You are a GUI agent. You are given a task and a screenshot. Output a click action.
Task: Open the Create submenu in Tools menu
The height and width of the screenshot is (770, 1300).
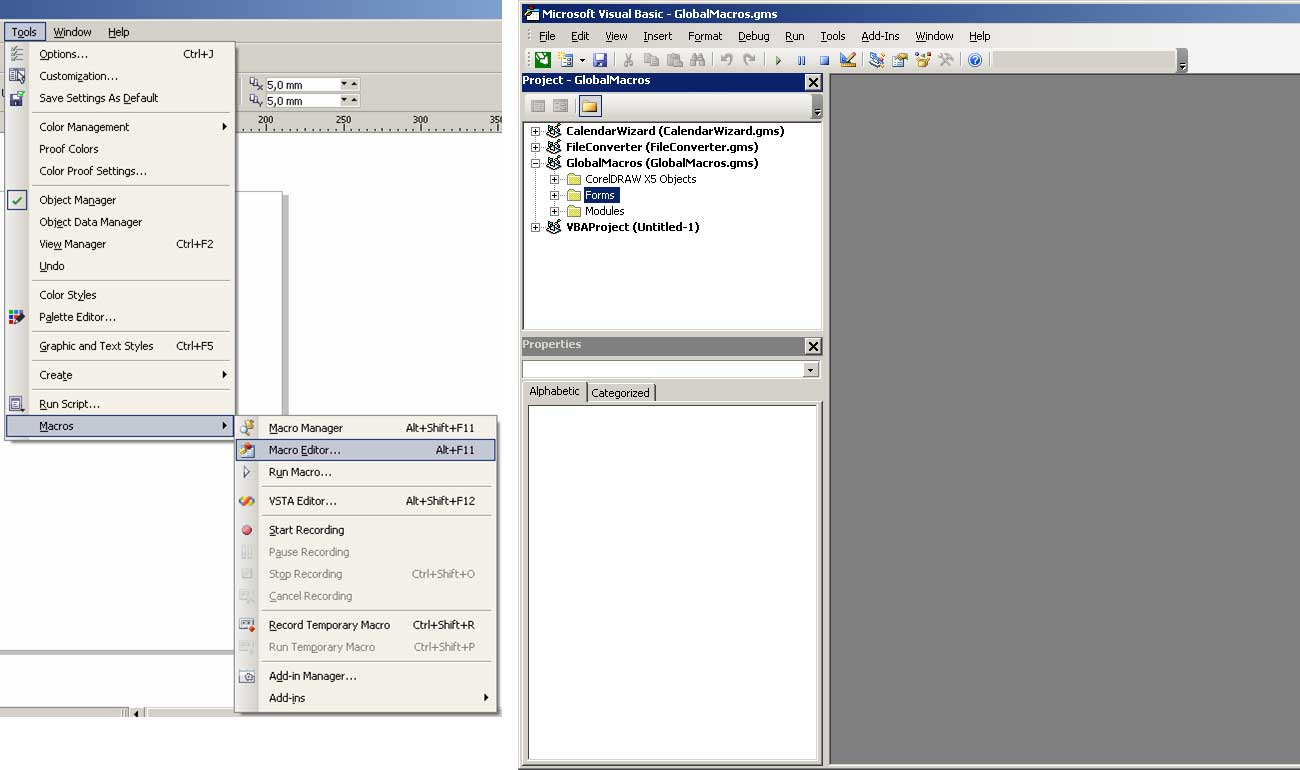point(120,375)
